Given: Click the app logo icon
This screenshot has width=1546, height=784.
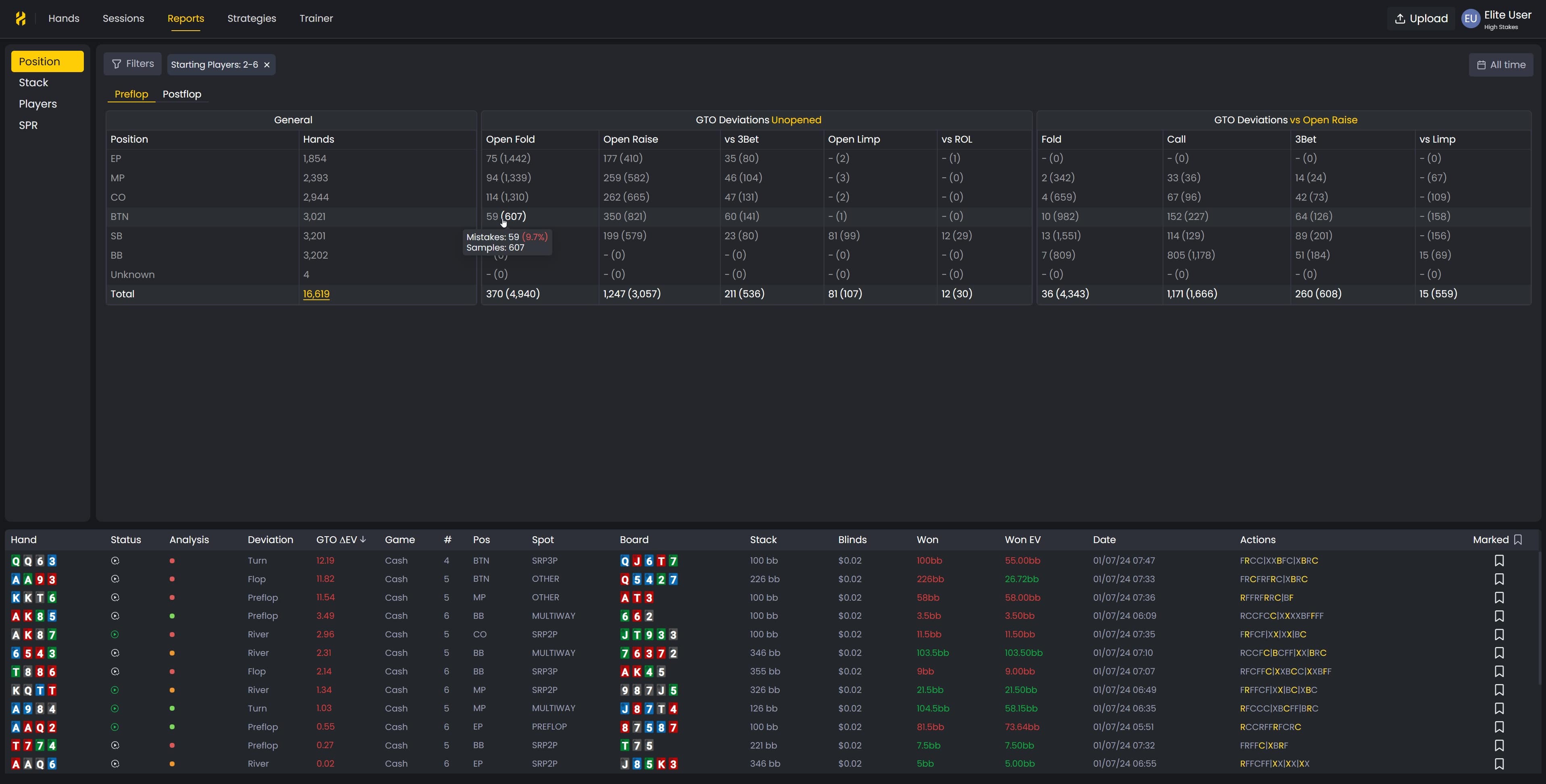Looking at the screenshot, I should [21, 19].
